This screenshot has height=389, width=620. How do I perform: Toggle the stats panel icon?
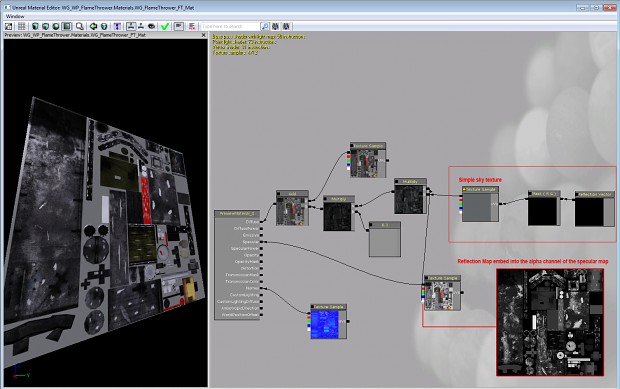coord(179,26)
